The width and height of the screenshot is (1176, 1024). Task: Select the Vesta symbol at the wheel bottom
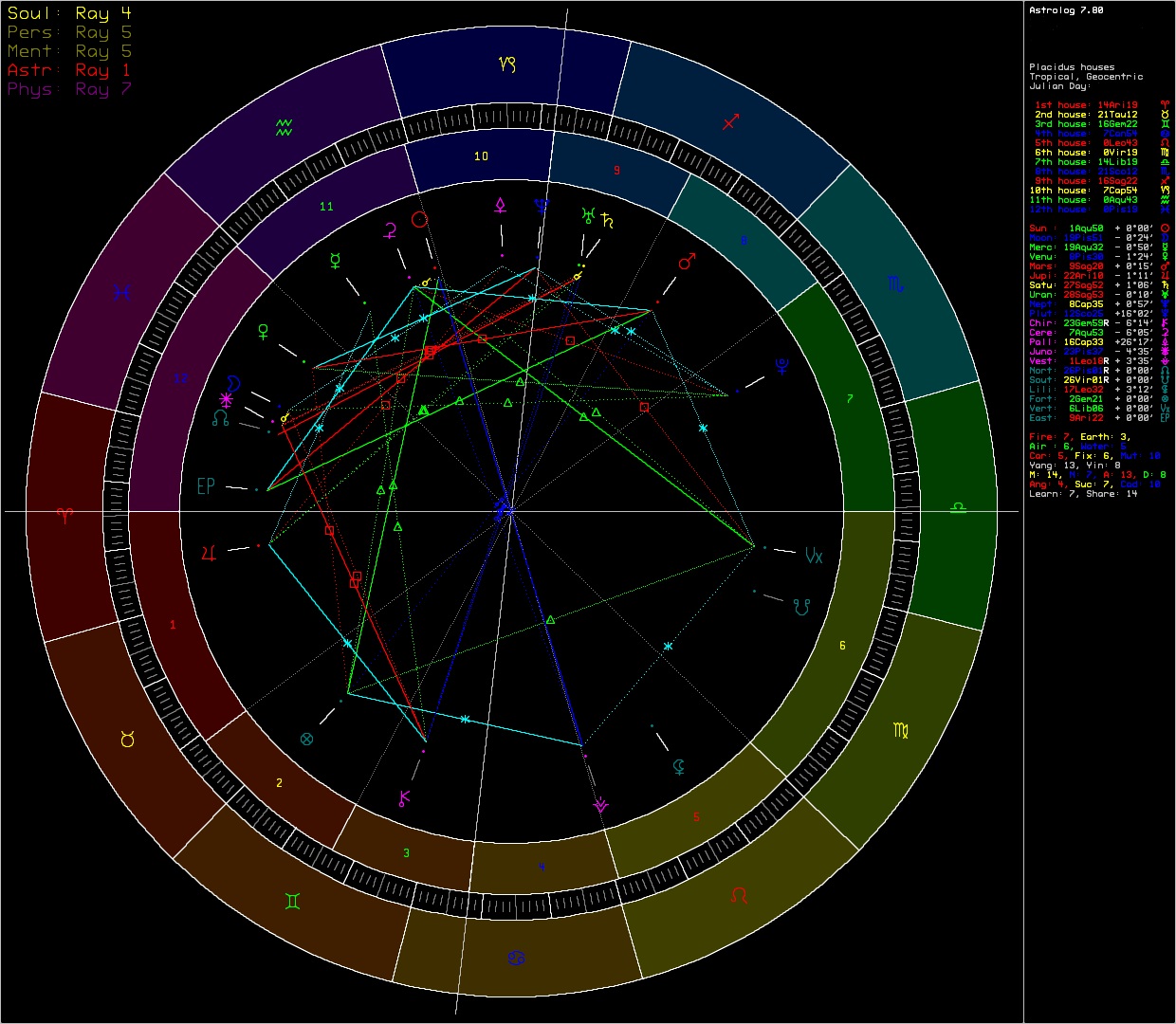click(600, 805)
